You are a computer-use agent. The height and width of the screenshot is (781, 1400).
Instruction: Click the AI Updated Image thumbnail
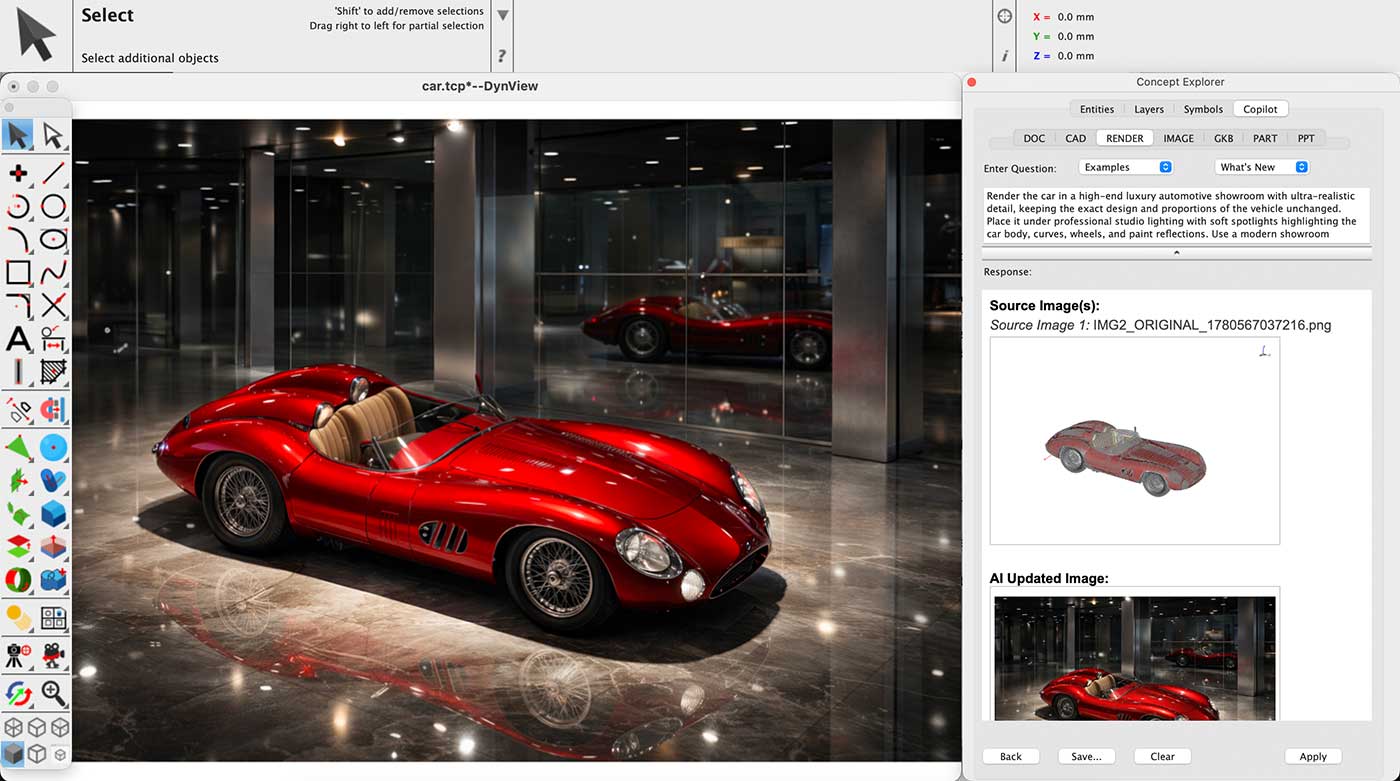[x=1135, y=657]
